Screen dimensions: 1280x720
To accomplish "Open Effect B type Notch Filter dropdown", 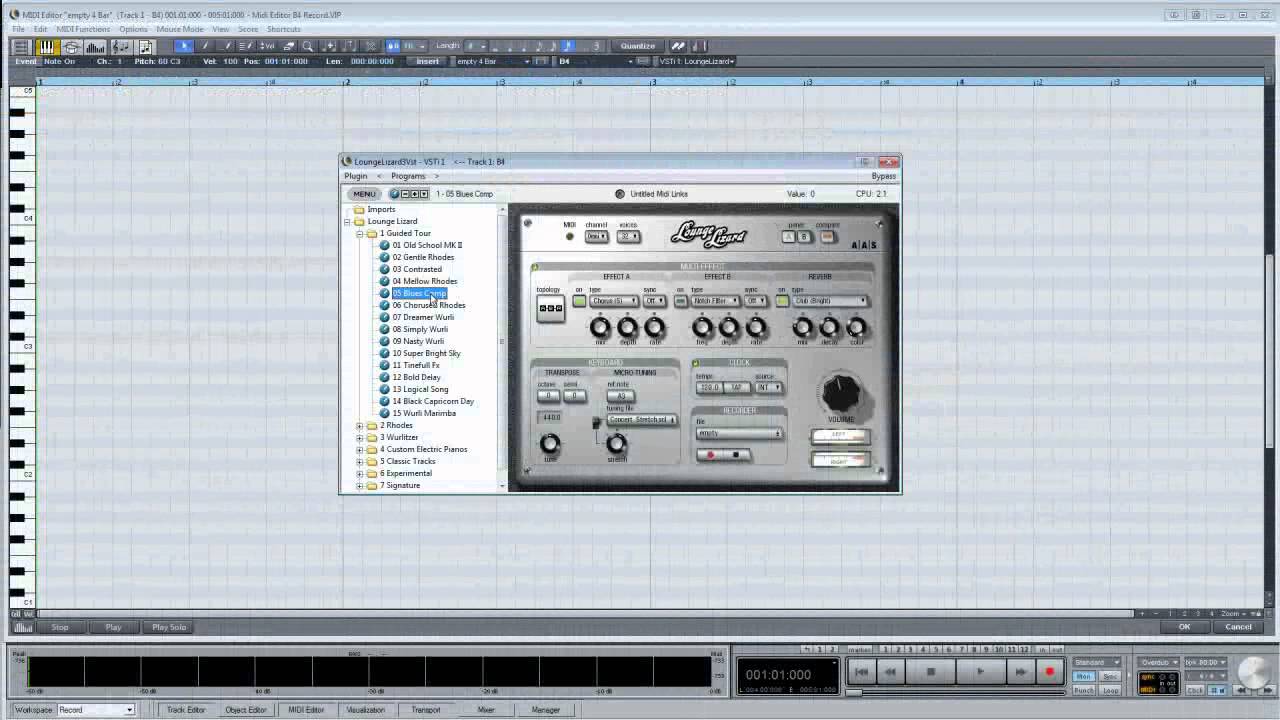I will pyautogui.click(x=716, y=301).
